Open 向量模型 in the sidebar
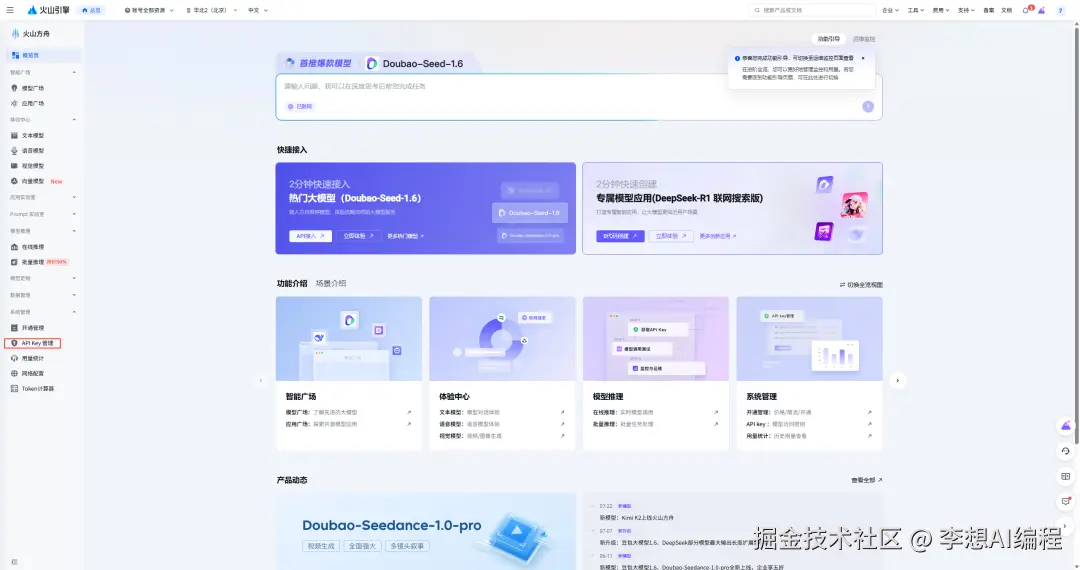The width and height of the screenshot is (1080, 570). click(x=33, y=181)
